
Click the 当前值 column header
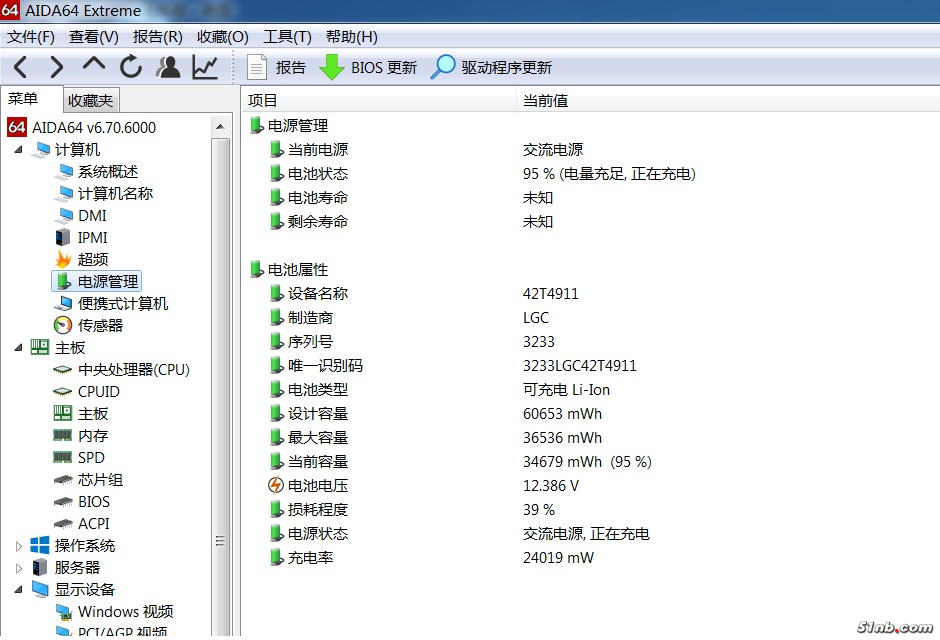click(x=545, y=100)
